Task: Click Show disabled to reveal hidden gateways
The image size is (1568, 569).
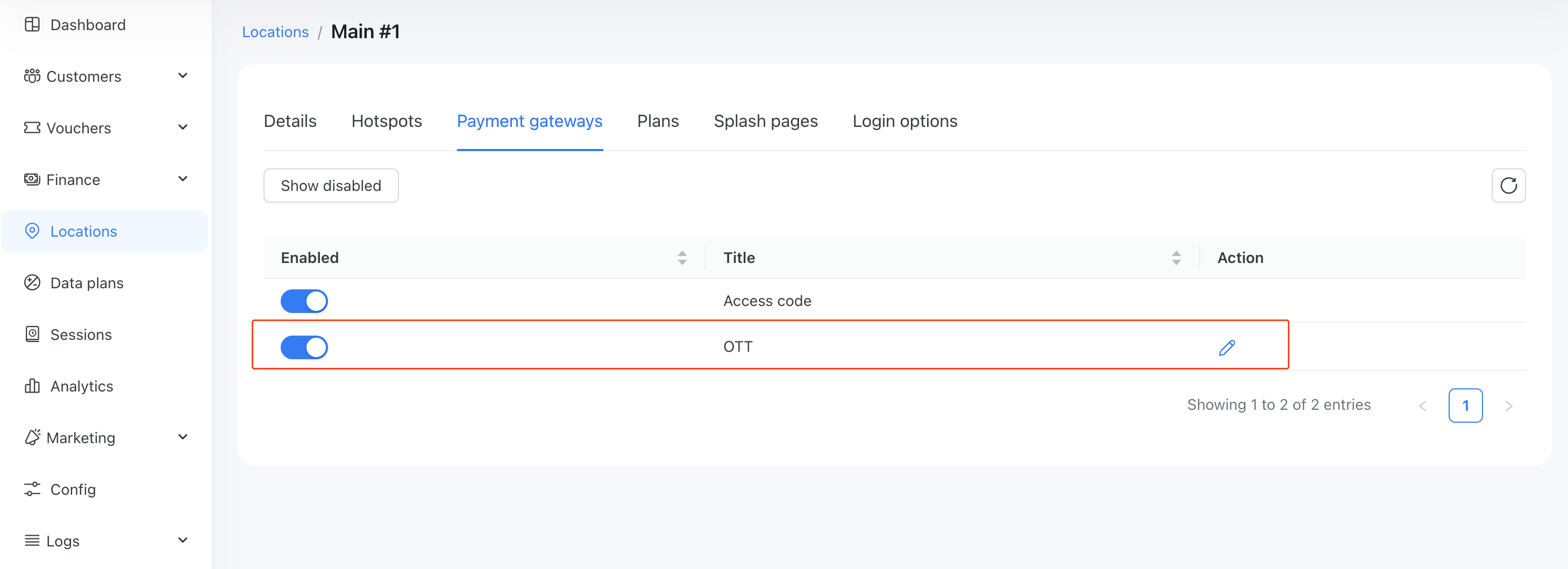Action: (x=331, y=186)
